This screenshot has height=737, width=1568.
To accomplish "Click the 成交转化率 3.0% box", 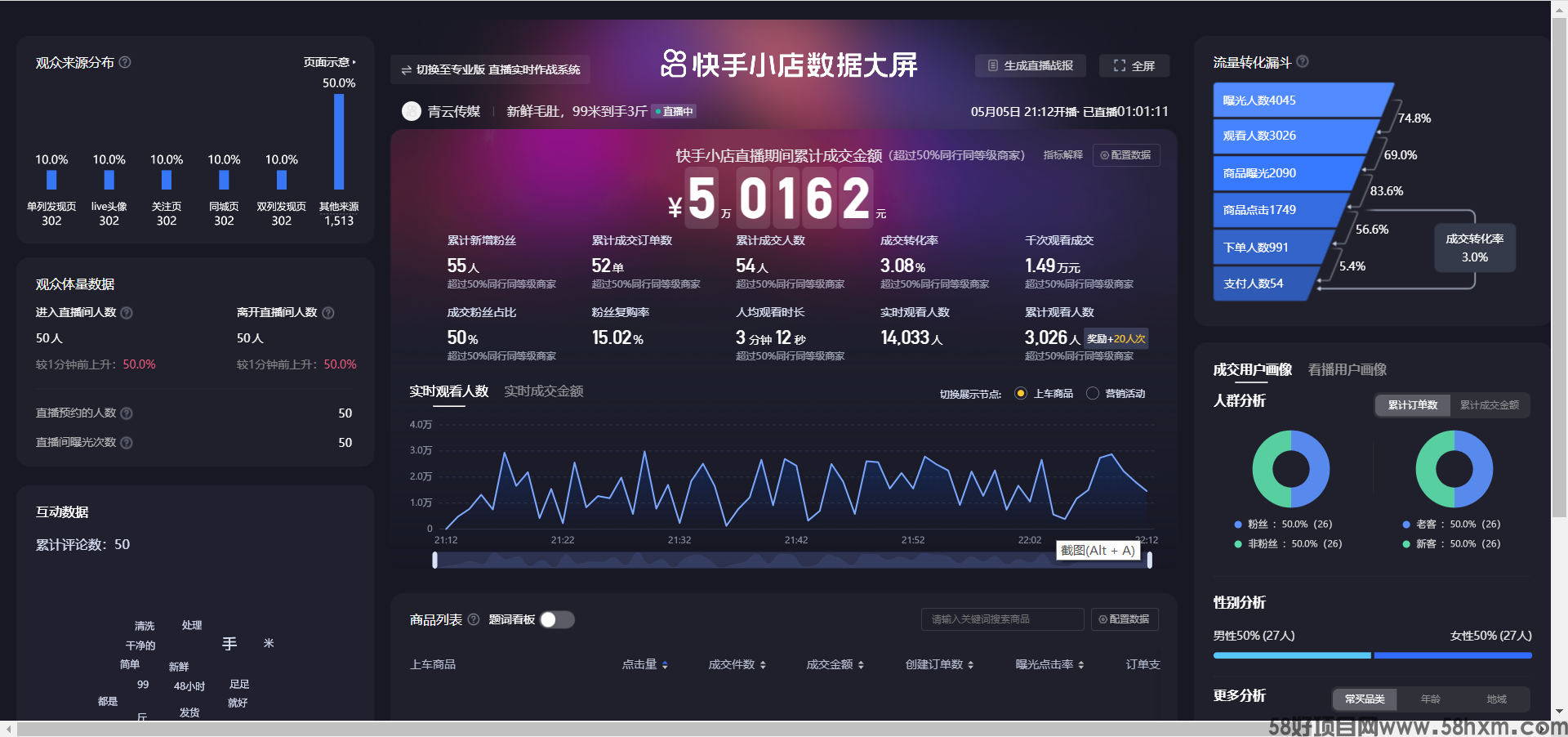I will point(1475,248).
